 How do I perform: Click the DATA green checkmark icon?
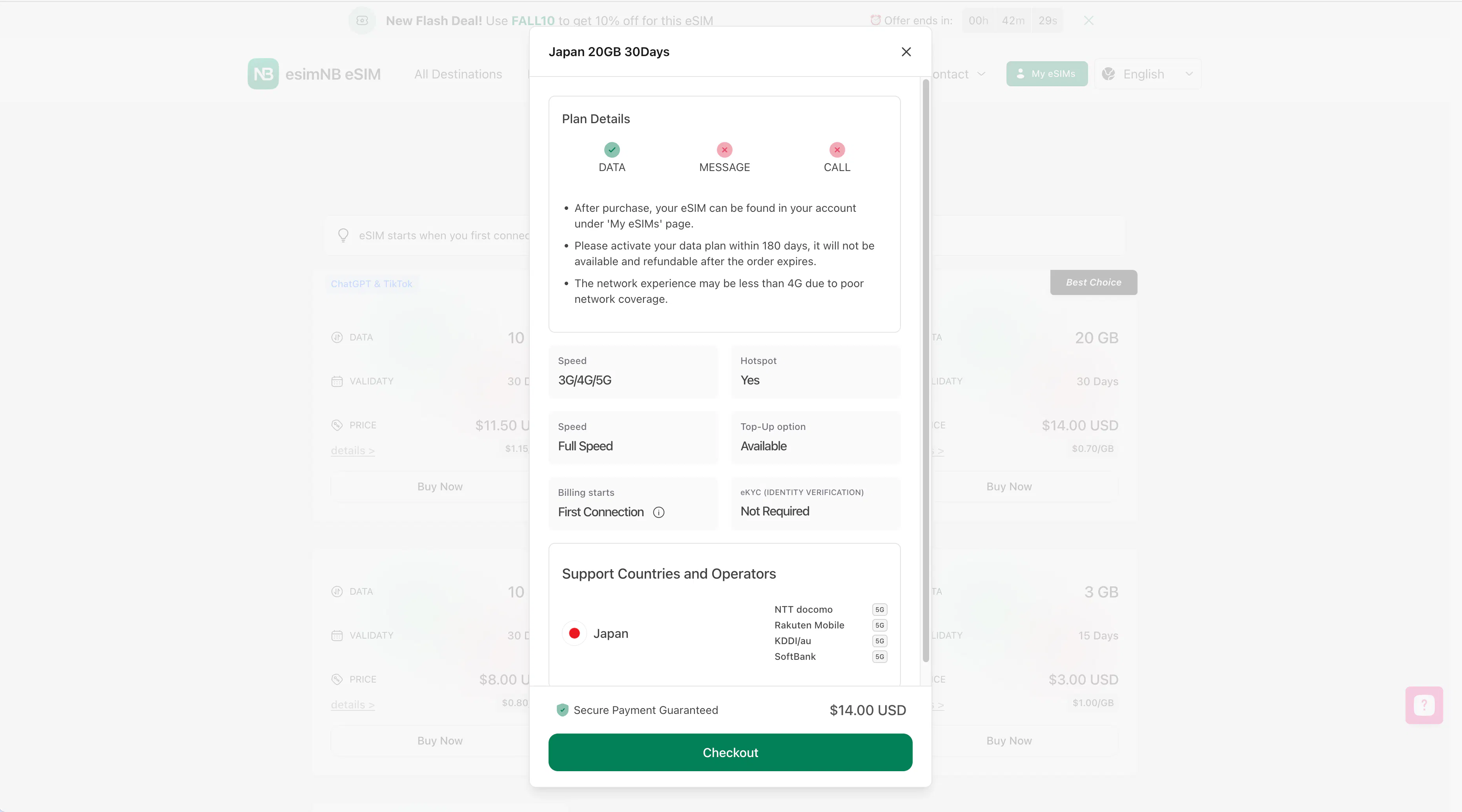pyautogui.click(x=611, y=150)
